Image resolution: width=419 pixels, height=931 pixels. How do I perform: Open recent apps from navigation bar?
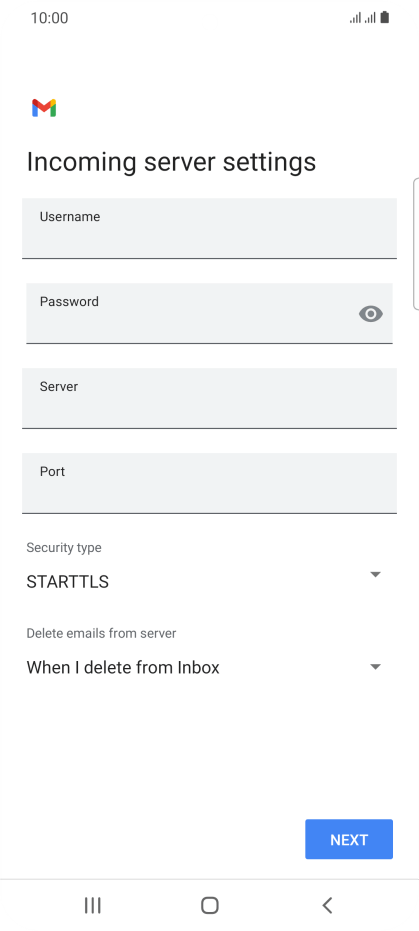(93, 905)
